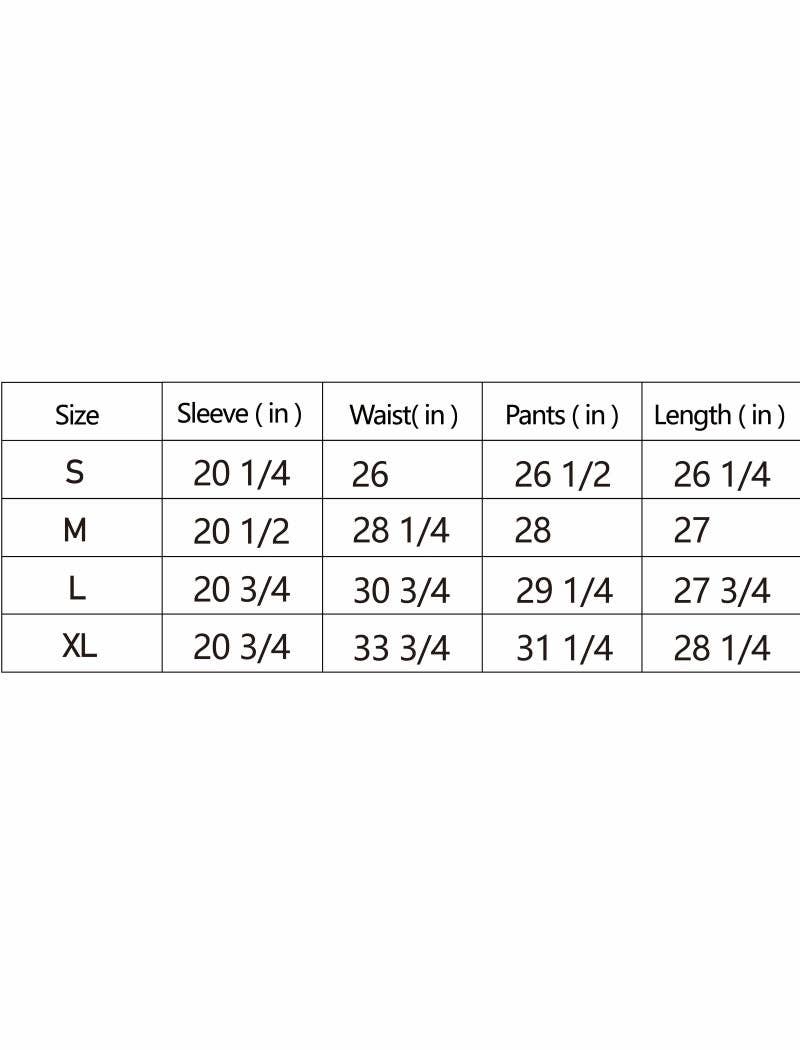800x1050 pixels.
Task: Click pants value 26 1/2 for size S
Action: 562,475
